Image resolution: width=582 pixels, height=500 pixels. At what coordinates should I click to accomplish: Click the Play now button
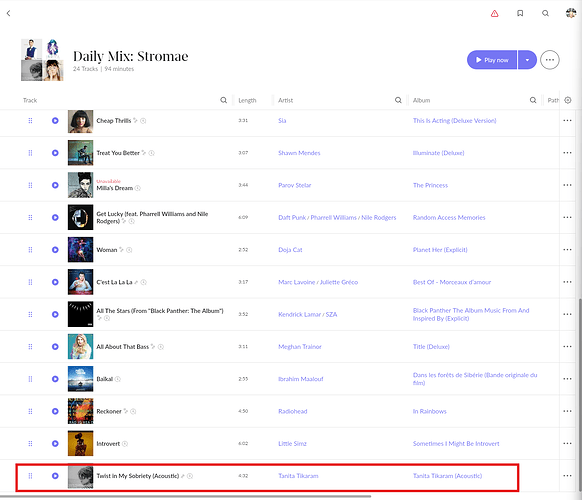click(x=492, y=60)
